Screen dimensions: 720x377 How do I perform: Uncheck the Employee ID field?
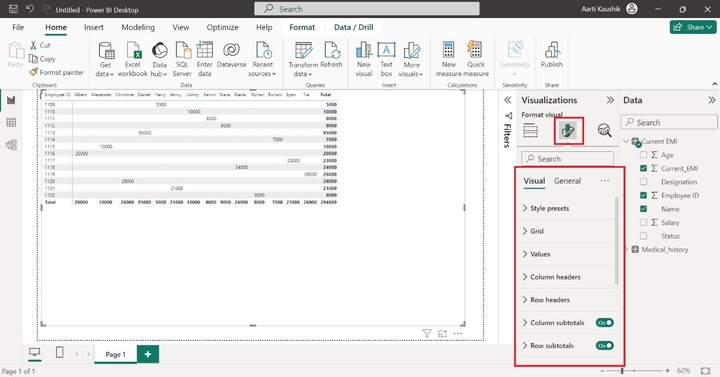(643, 195)
